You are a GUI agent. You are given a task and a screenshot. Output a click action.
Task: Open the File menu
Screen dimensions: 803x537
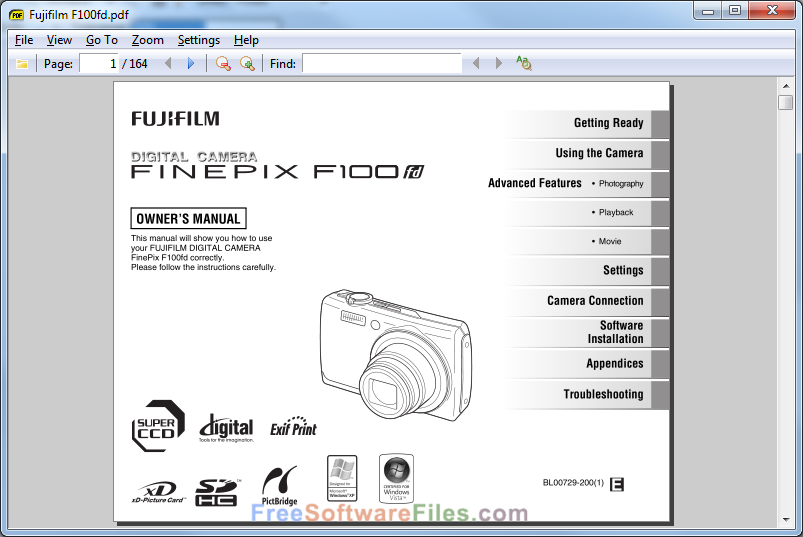(24, 40)
